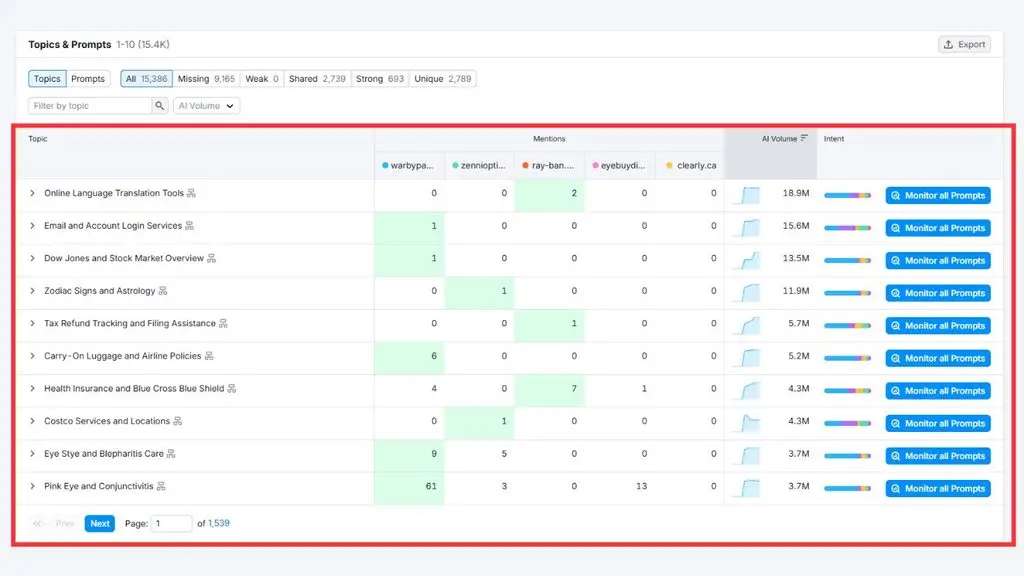Click the cluster icon next to Health Insurance and Blue Cross Blue Shield
This screenshot has width=1024, height=576.
(x=232, y=389)
